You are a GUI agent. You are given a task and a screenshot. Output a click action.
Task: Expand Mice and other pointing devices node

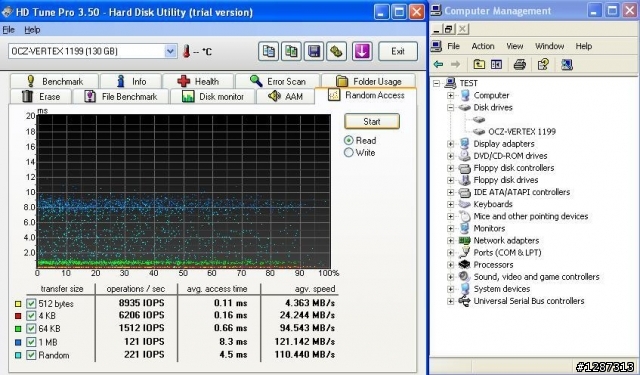click(x=451, y=216)
